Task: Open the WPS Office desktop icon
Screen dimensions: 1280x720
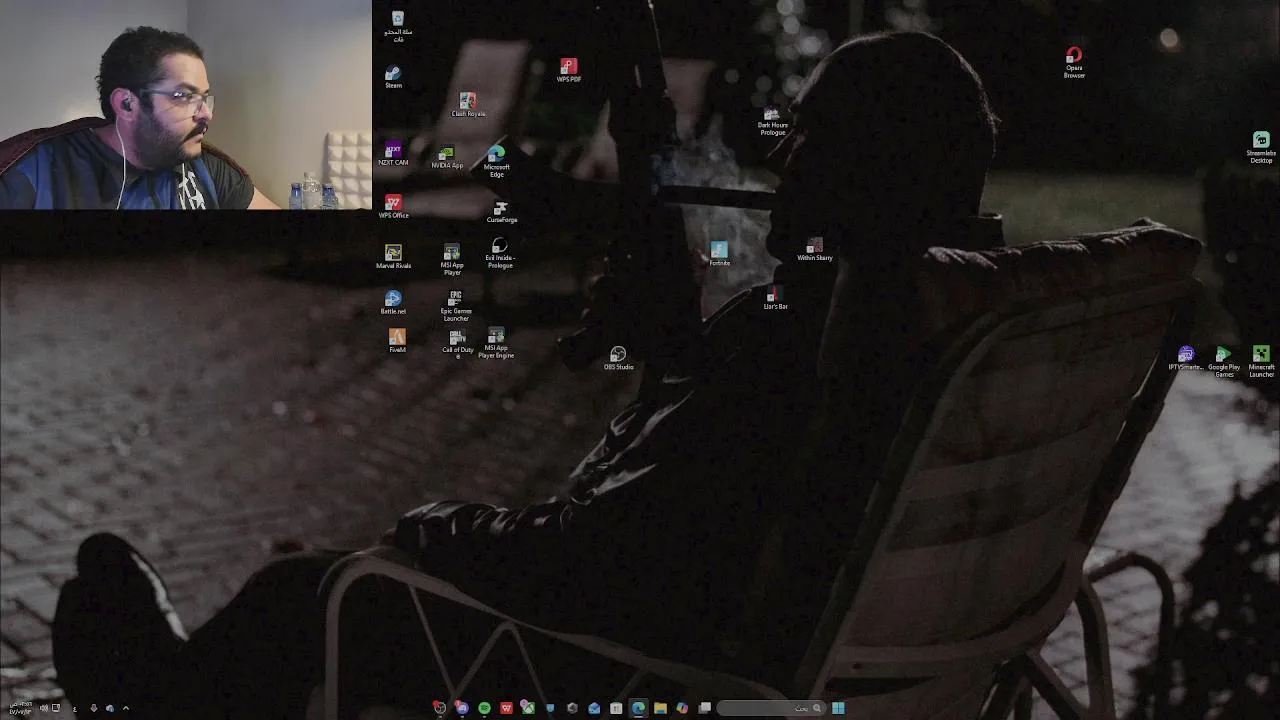Action: pos(393,207)
